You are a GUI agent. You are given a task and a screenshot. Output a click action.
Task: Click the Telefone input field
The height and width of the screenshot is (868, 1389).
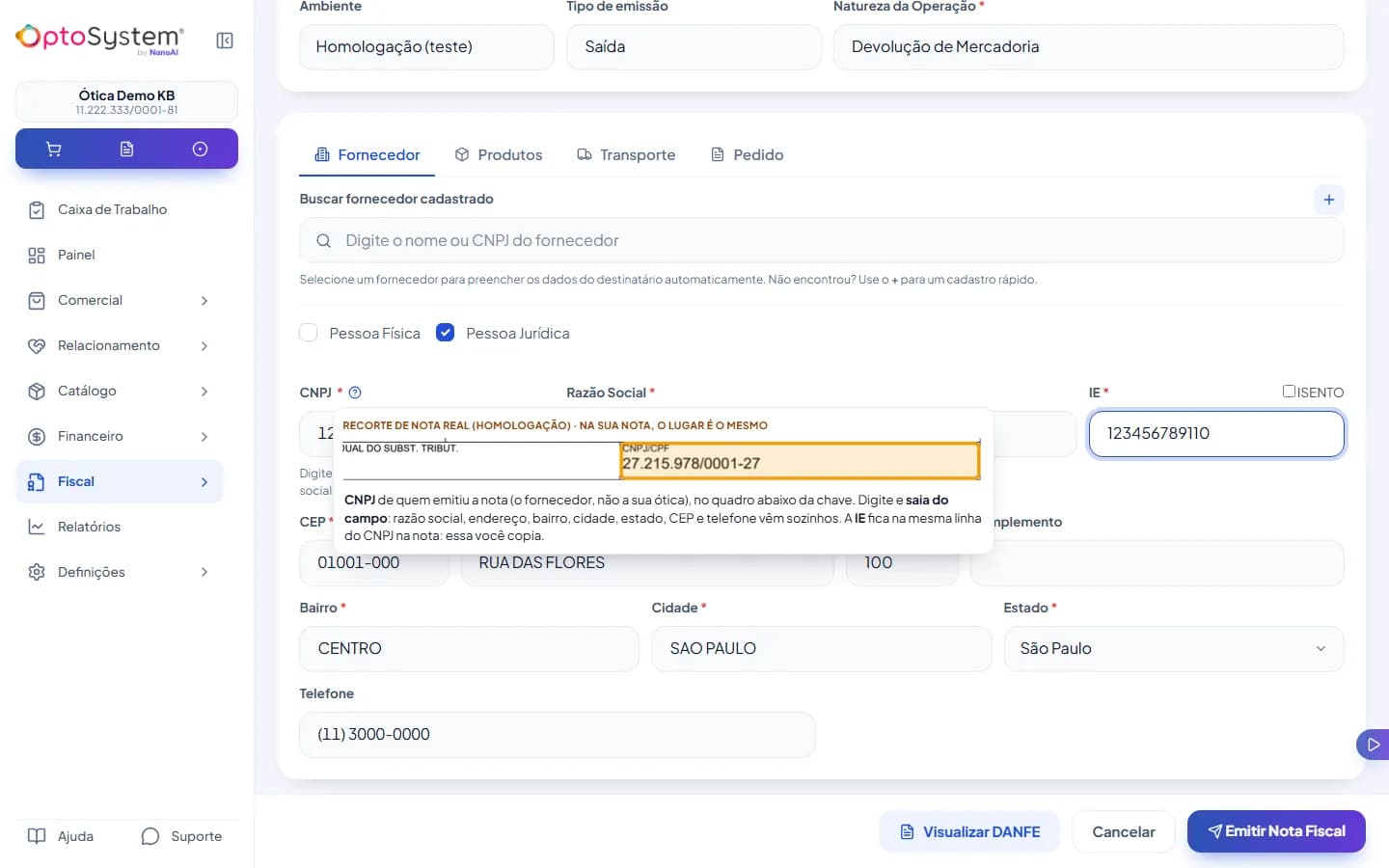pyautogui.click(x=558, y=735)
